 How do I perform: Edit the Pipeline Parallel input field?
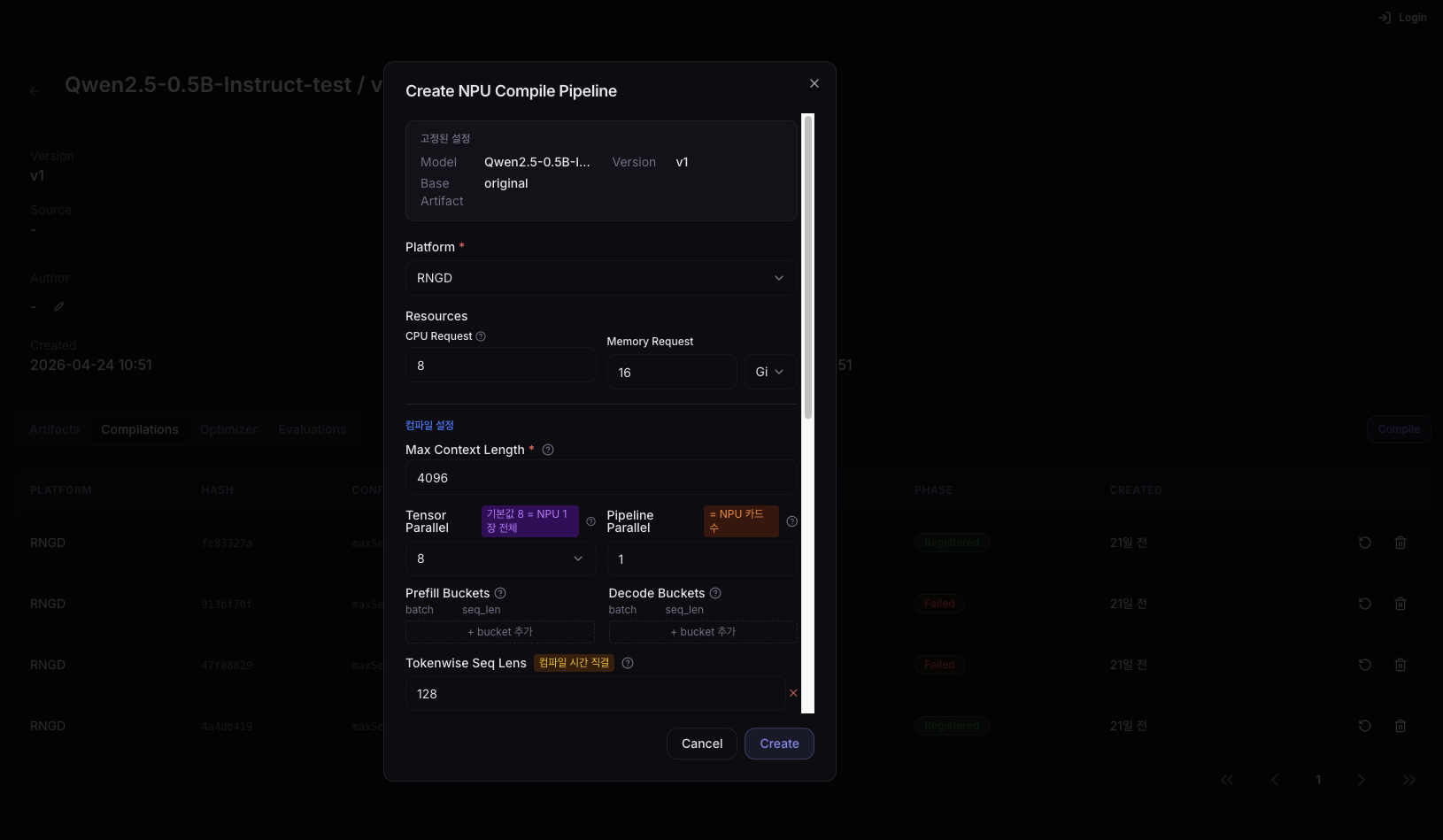[702, 559]
